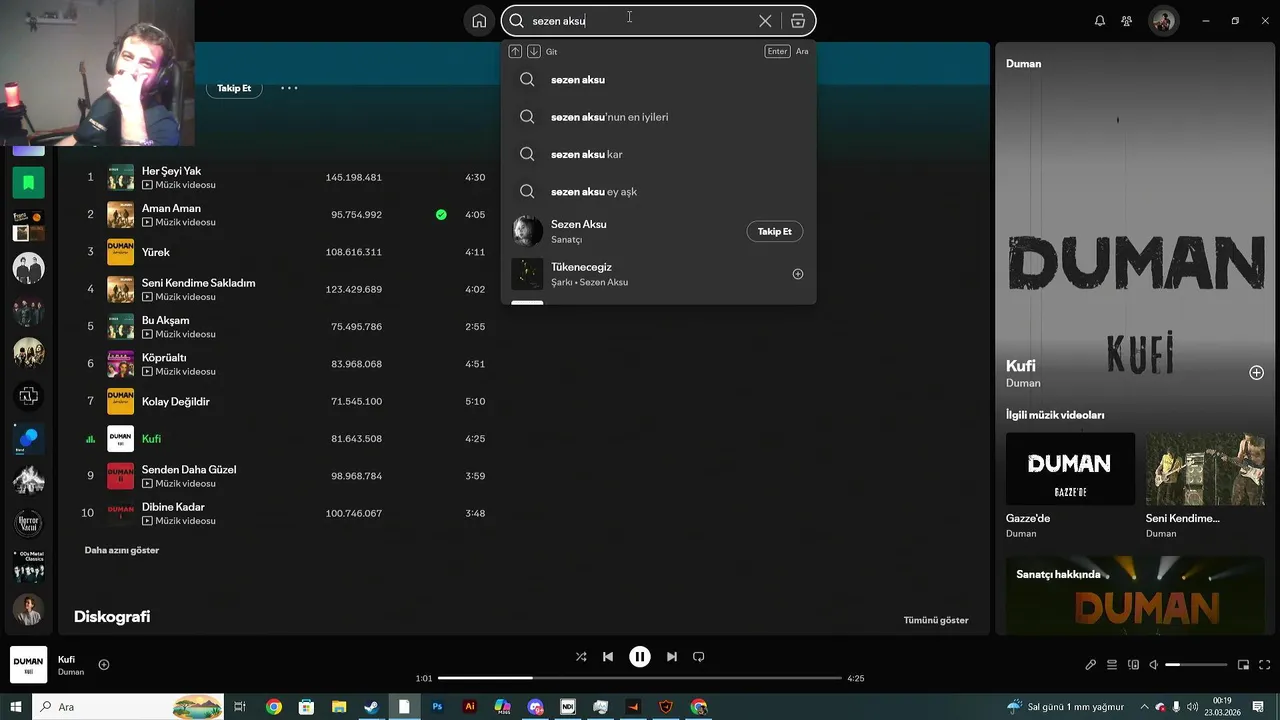Open the Tümünü göster discography link

pos(936,620)
